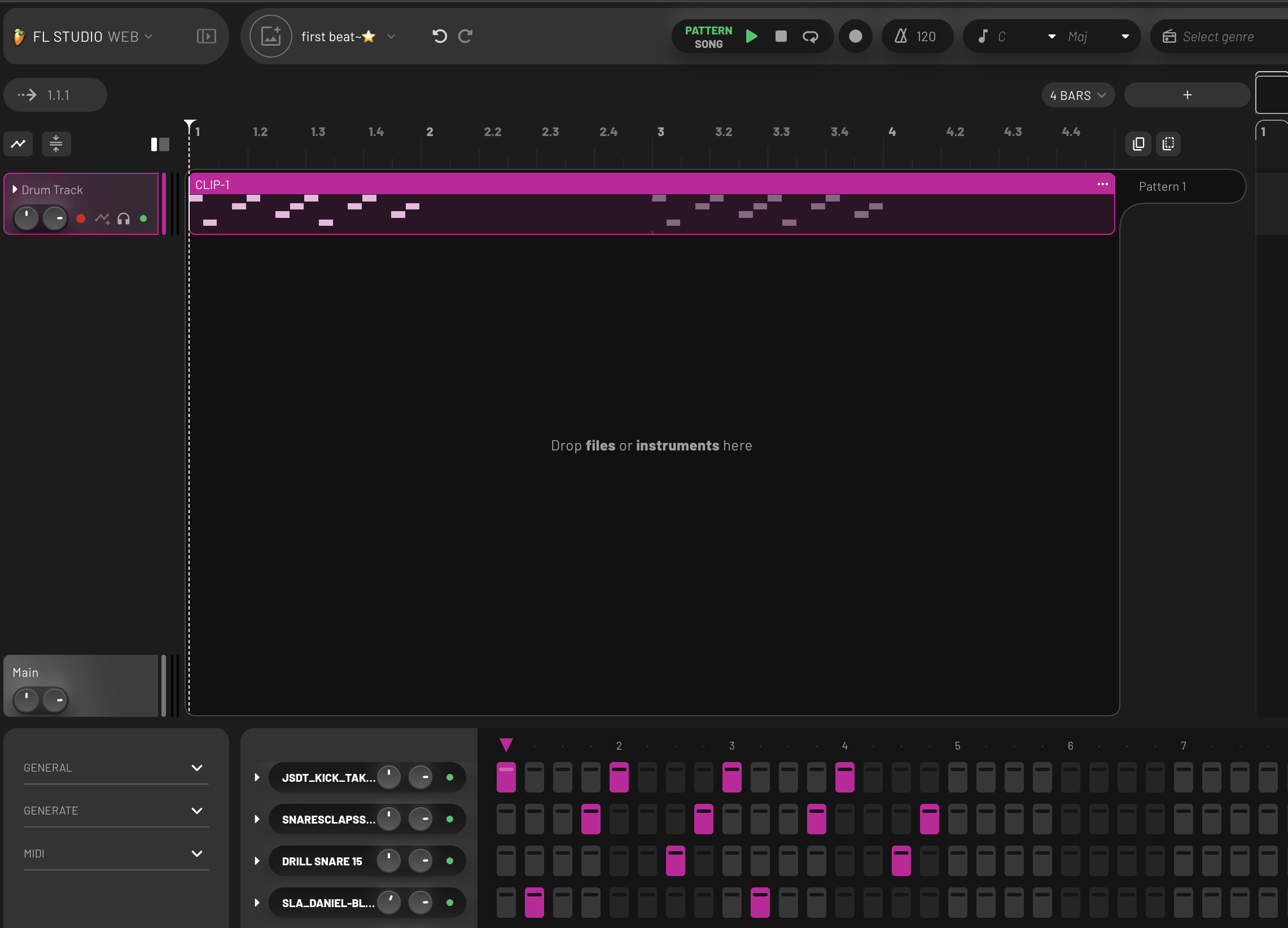Select the Main track header
This screenshot has height=928, width=1288.
click(81, 685)
